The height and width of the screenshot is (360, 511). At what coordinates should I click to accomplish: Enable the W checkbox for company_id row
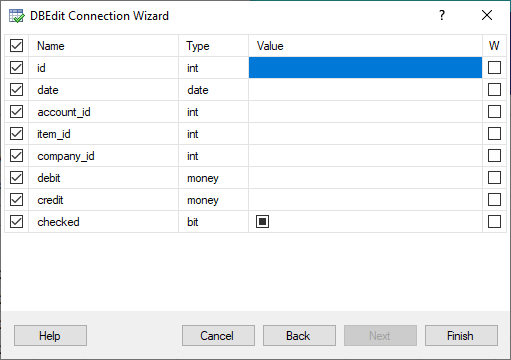point(494,156)
